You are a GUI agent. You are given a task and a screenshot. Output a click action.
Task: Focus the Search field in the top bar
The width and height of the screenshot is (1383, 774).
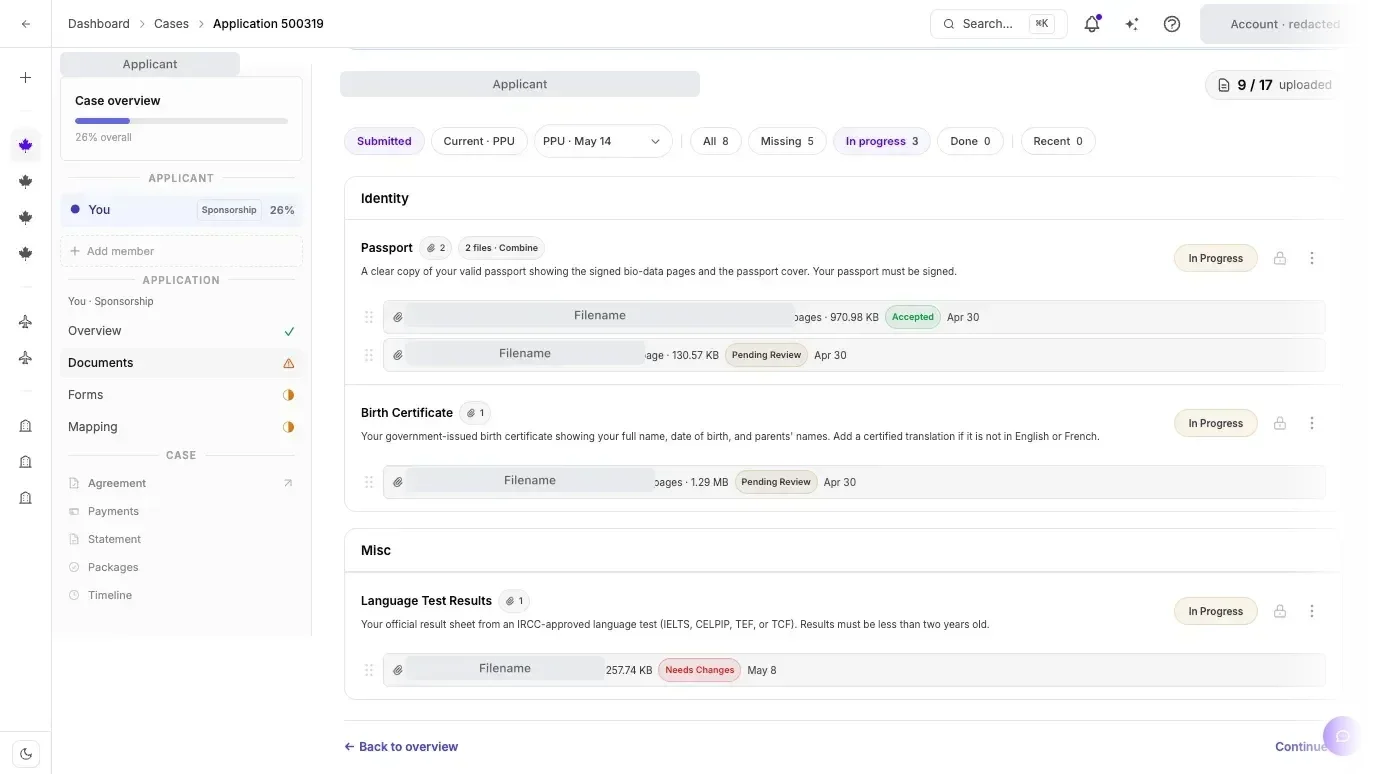pos(998,24)
